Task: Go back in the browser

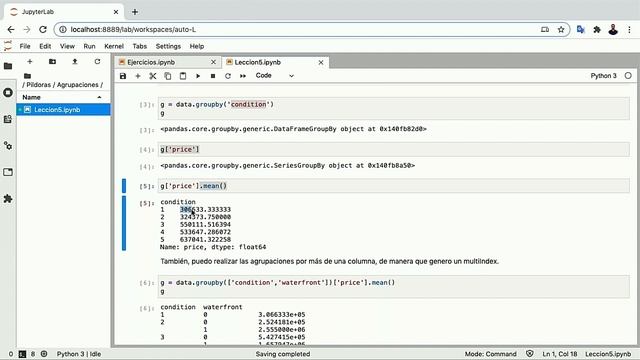Action: 11,29
